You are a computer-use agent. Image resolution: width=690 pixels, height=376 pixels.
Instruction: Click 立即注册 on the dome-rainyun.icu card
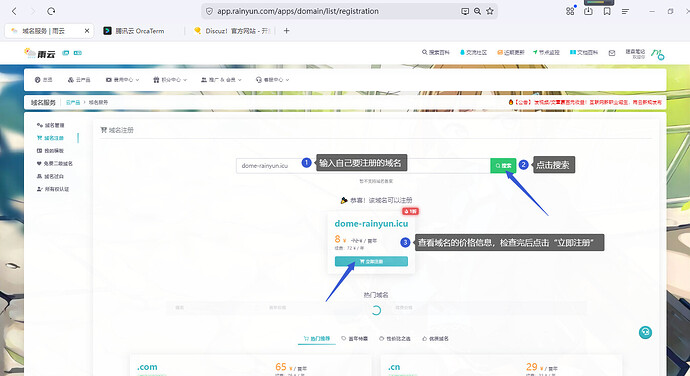pyautogui.click(x=371, y=262)
